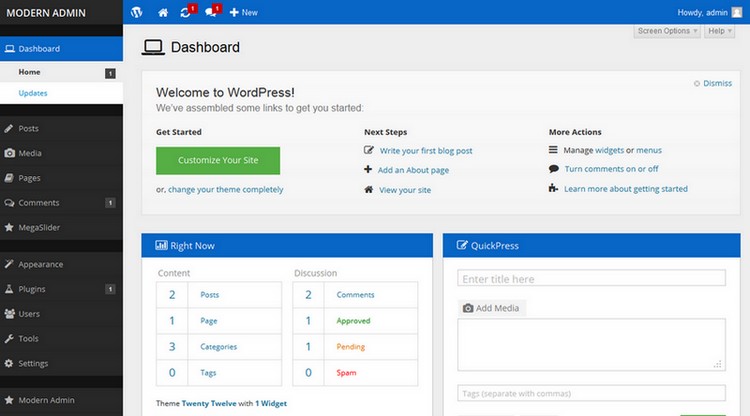Click the edit icon beside Write your first blog post
The height and width of the screenshot is (416, 750).
(368, 150)
